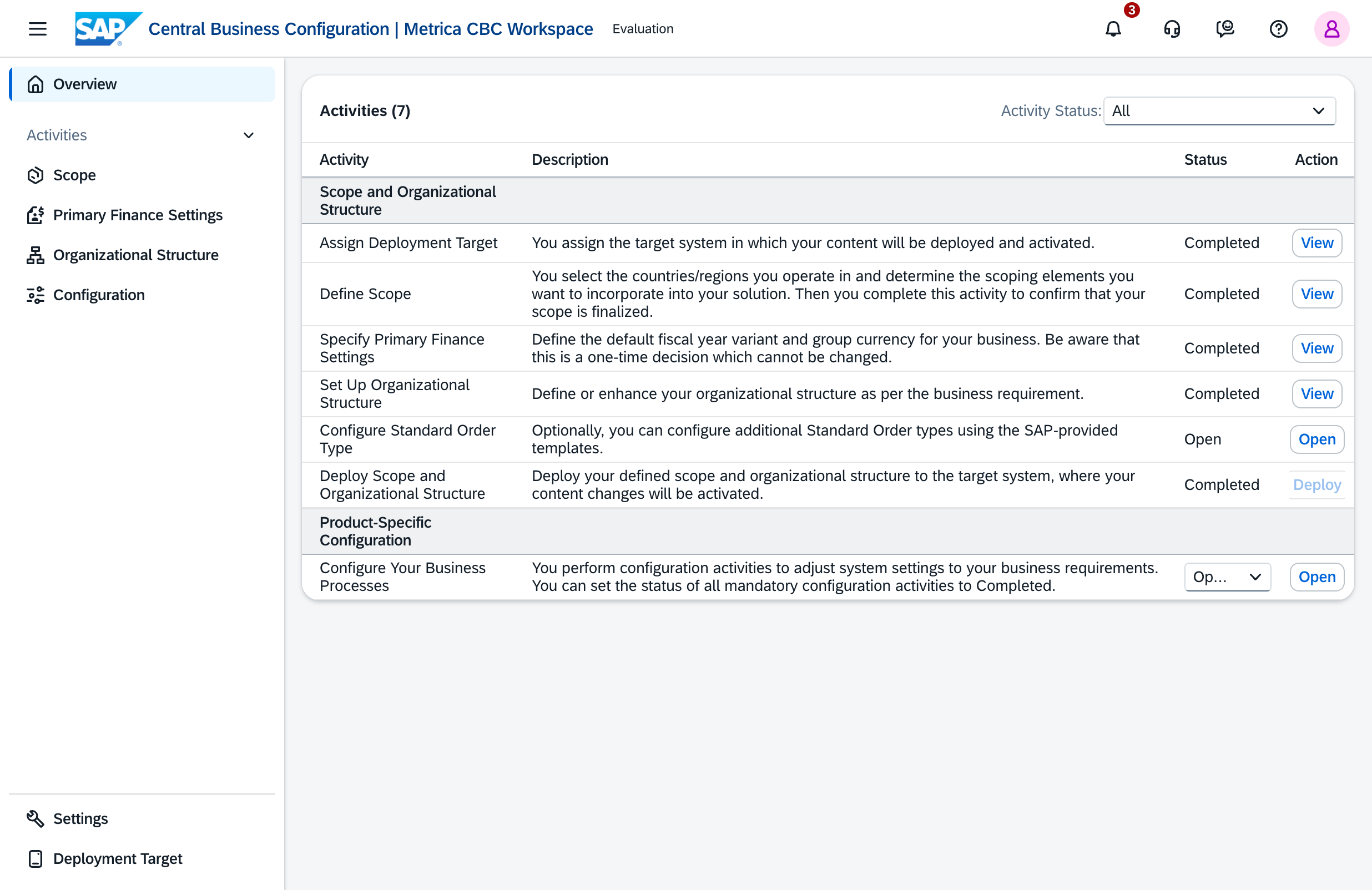Image resolution: width=1372 pixels, height=890 pixels.
Task: Open the help question mark icon
Action: point(1278,29)
